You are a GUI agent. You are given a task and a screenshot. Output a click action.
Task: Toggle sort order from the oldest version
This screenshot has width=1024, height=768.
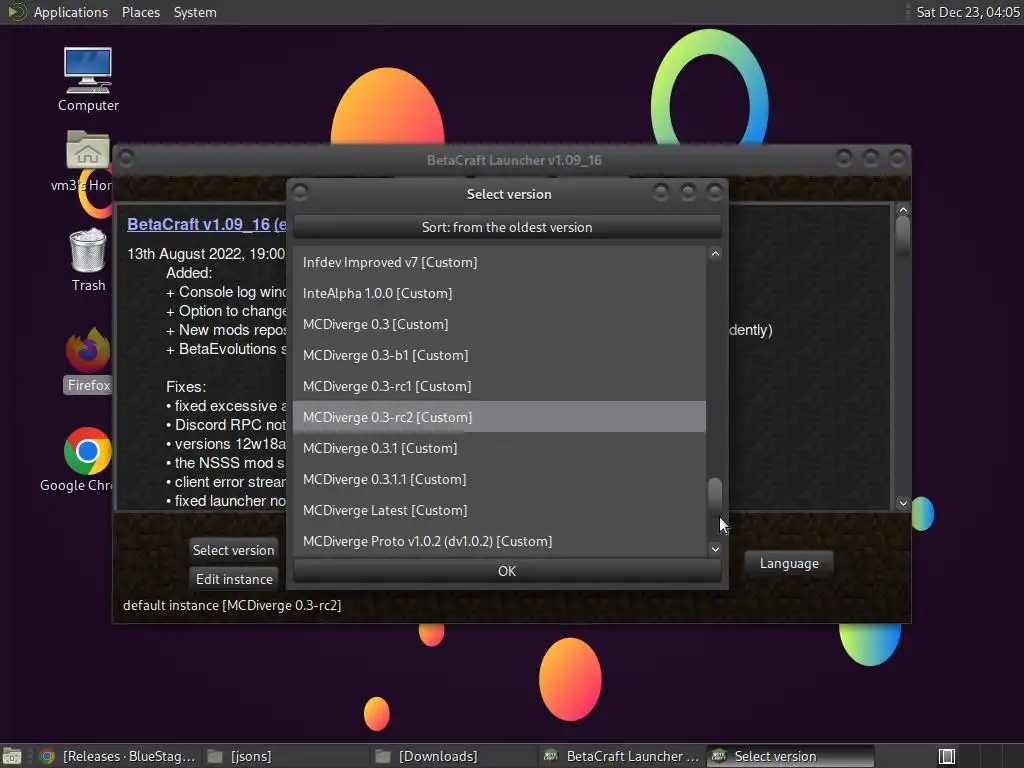coord(507,227)
